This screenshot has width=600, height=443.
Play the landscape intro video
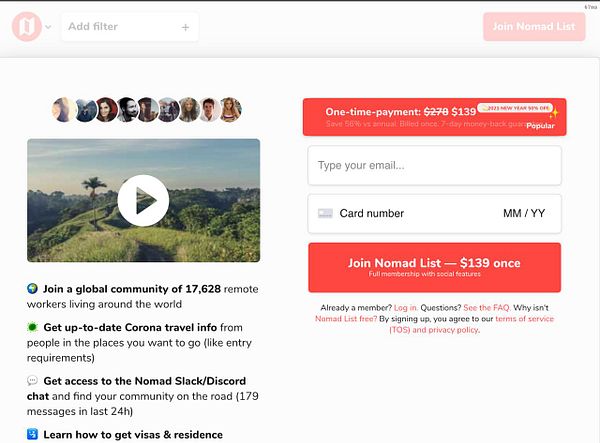point(143,200)
